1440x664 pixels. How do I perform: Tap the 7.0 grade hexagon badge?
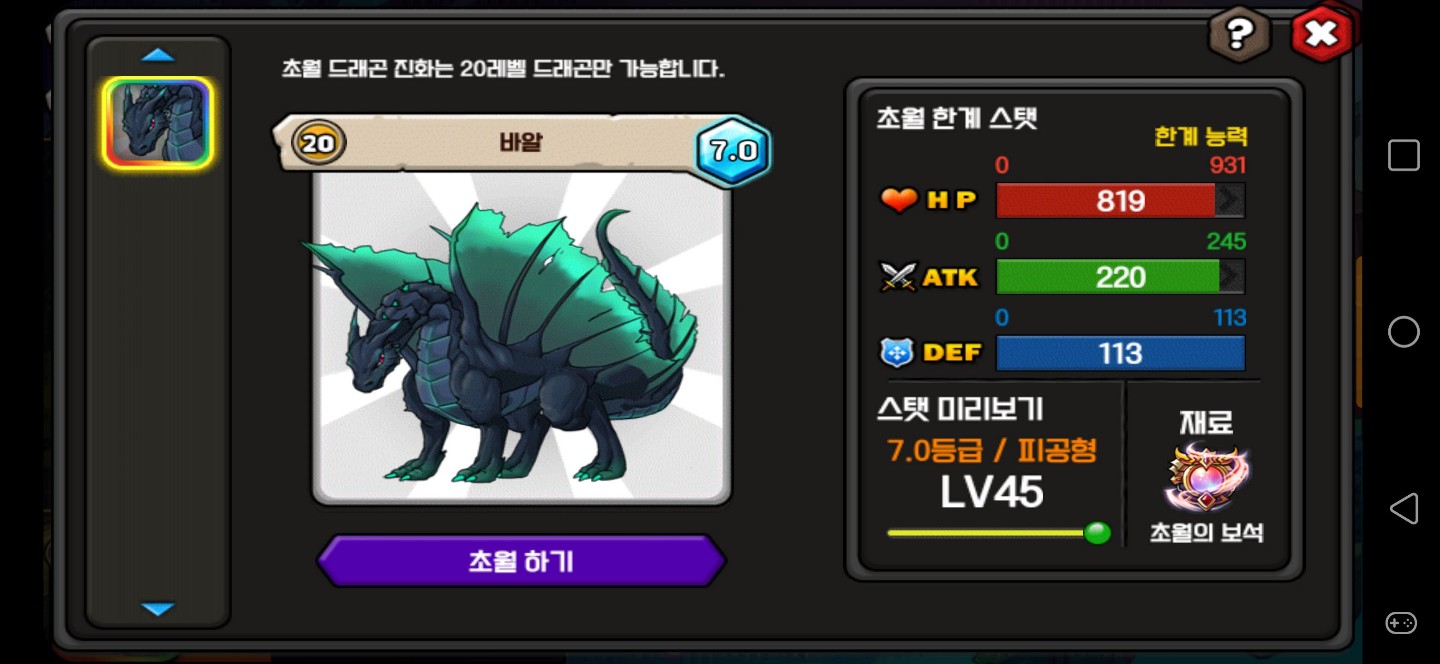coord(733,151)
